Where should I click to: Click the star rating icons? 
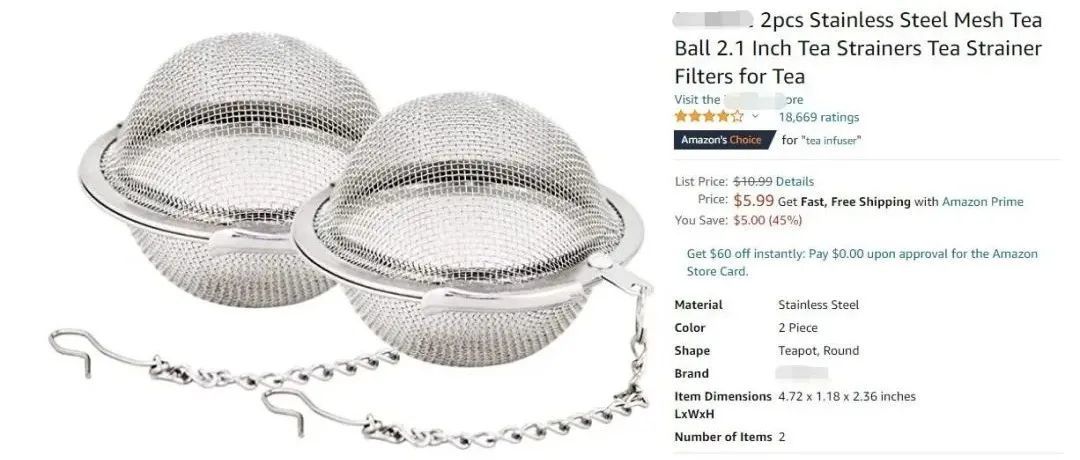(709, 117)
